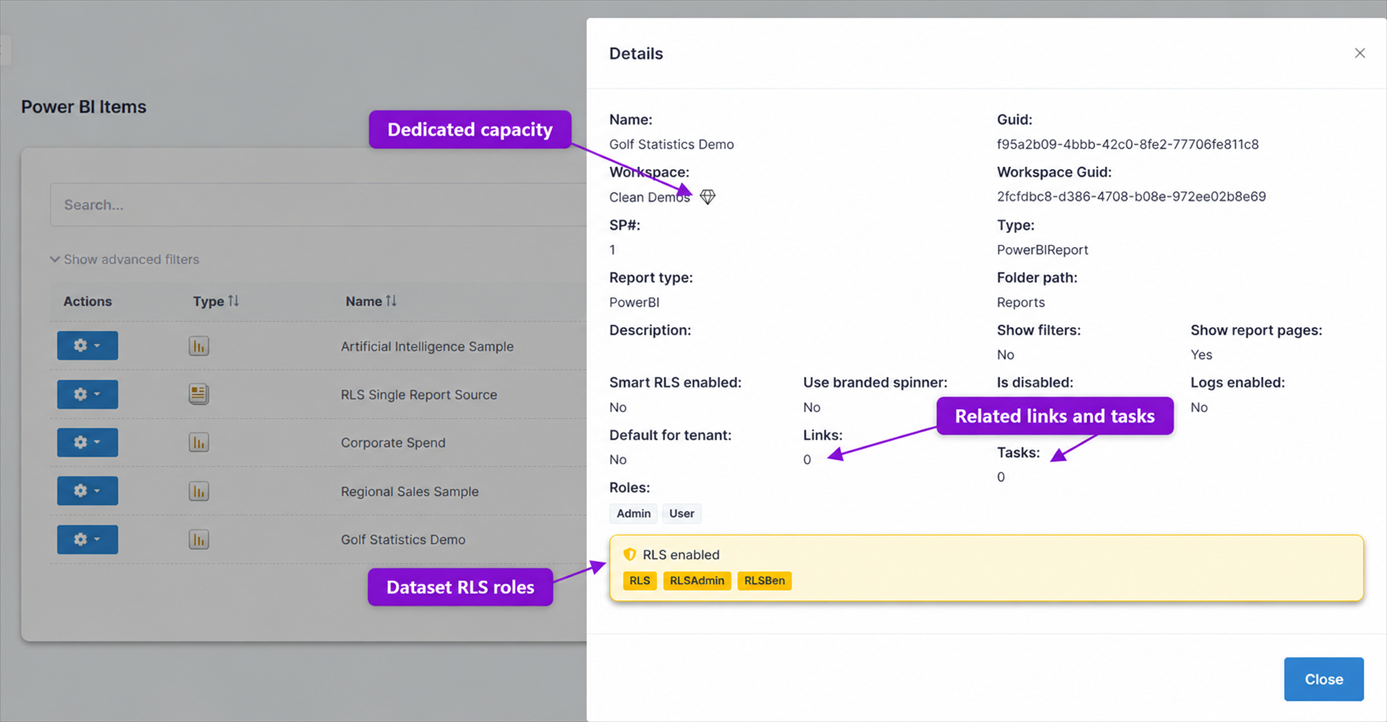The image size is (1387, 722).
Task: Click the Tasks count value
Action: pyautogui.click(x=1001, y=477)
